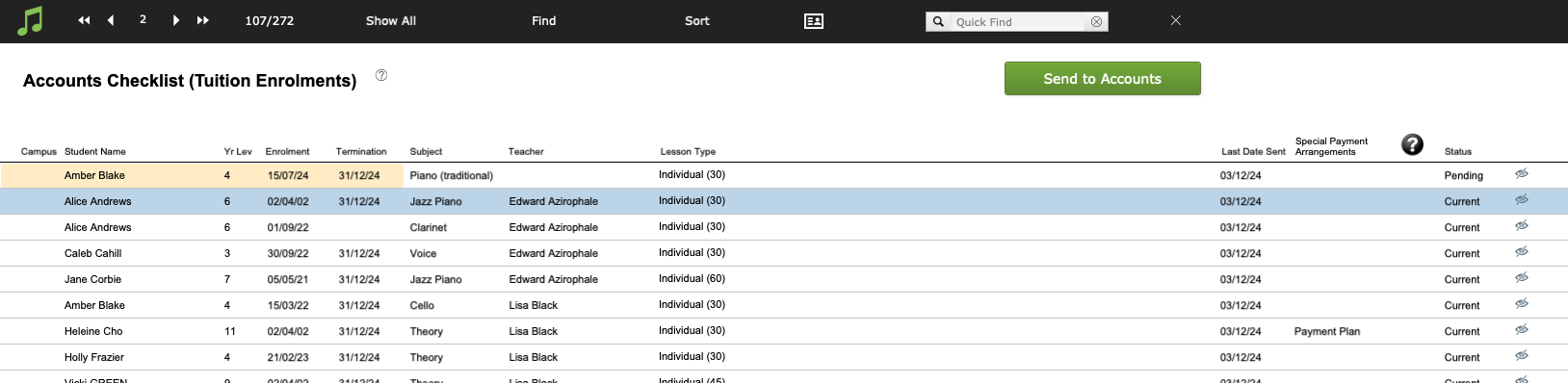The height and width of the screenshot is (383, 1568).
Task: Select Alice Andrews in the Jazz Piano row
Action: 97,201
